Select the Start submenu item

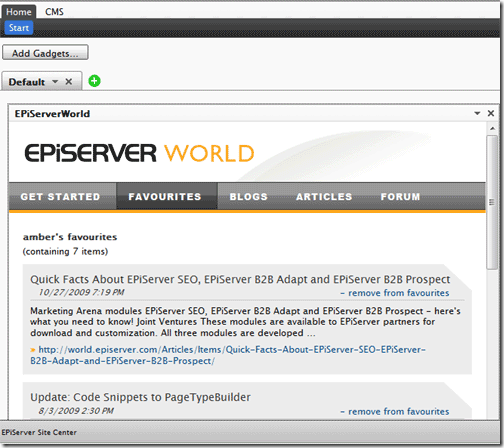[x=19, y=28]
